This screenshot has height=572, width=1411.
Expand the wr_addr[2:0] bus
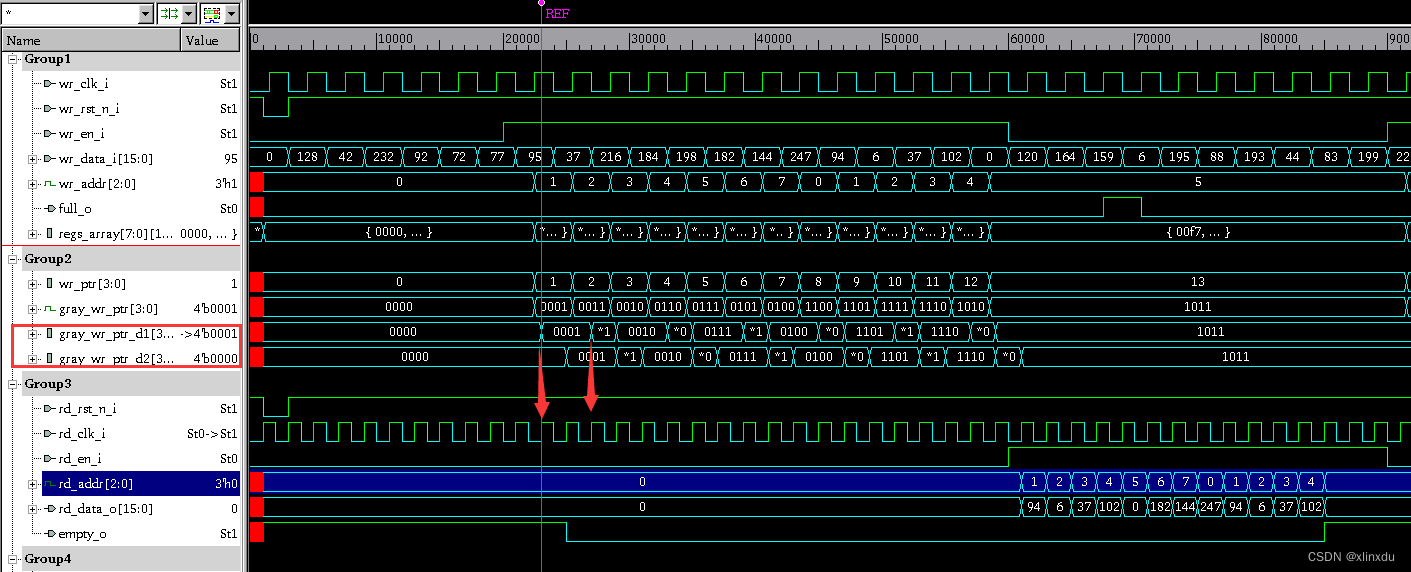[33, 184]
